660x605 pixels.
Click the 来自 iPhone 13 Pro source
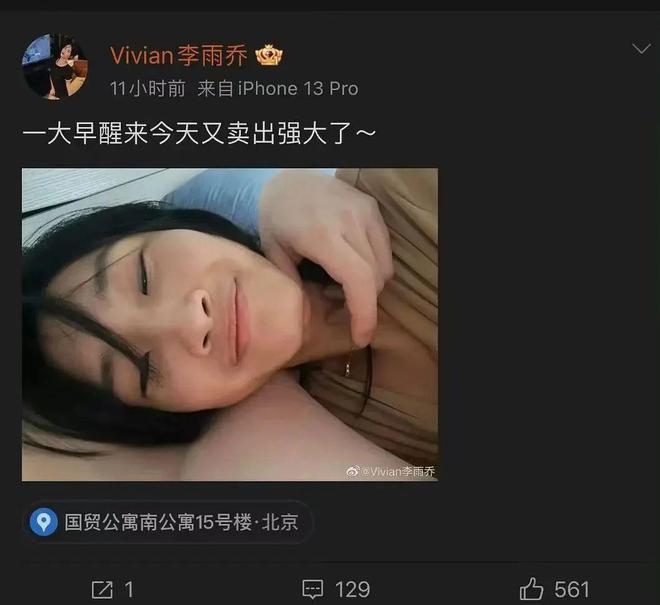point(278,89)
